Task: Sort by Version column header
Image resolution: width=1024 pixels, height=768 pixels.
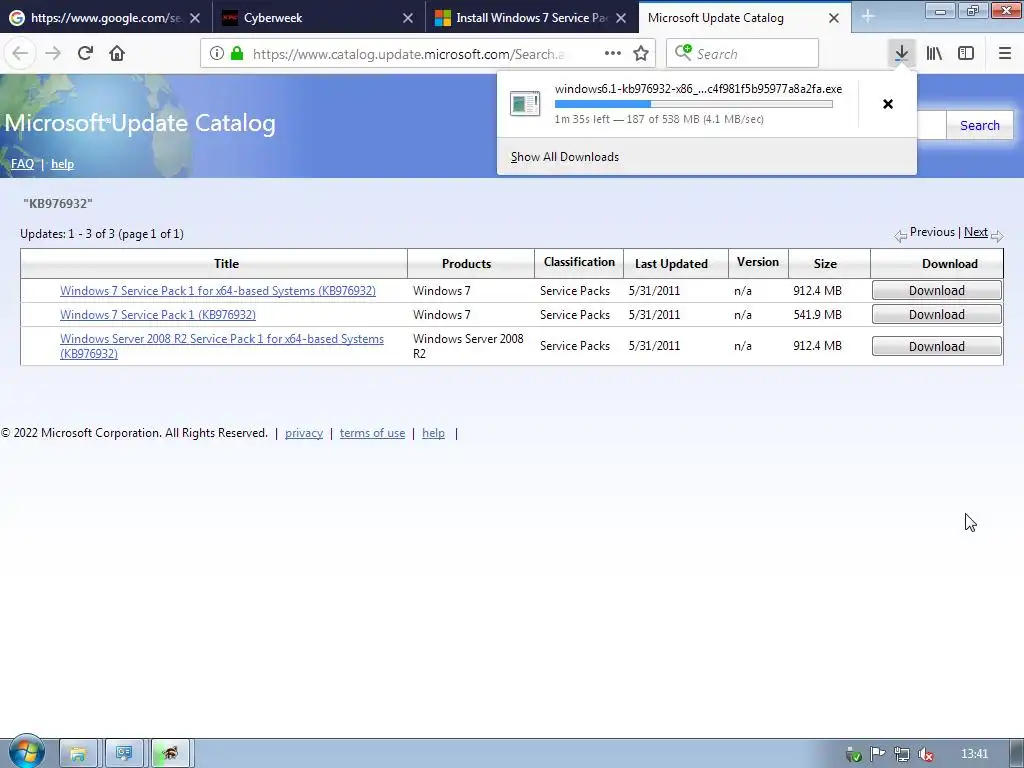Action: (758, 262)
